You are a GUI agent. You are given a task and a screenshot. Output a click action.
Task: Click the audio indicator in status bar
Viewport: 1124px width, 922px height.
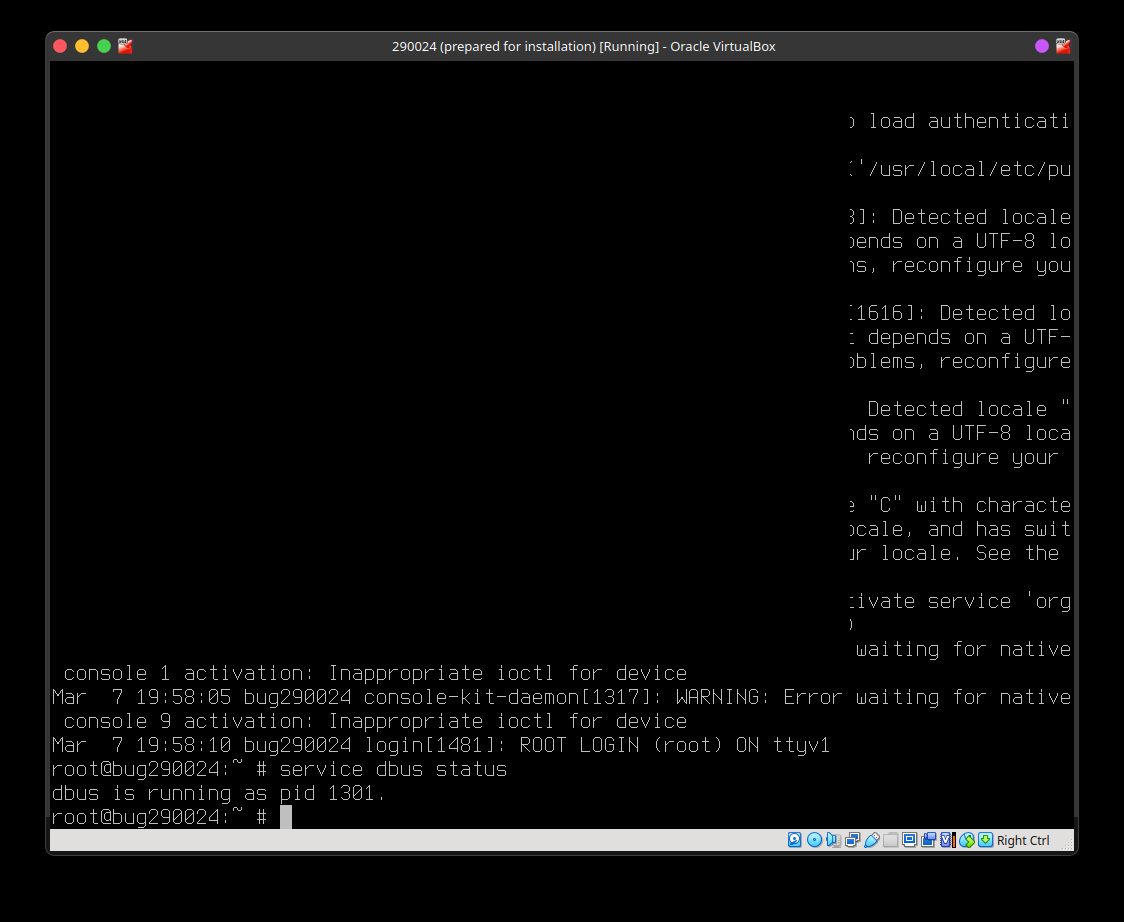click(833, 840)
